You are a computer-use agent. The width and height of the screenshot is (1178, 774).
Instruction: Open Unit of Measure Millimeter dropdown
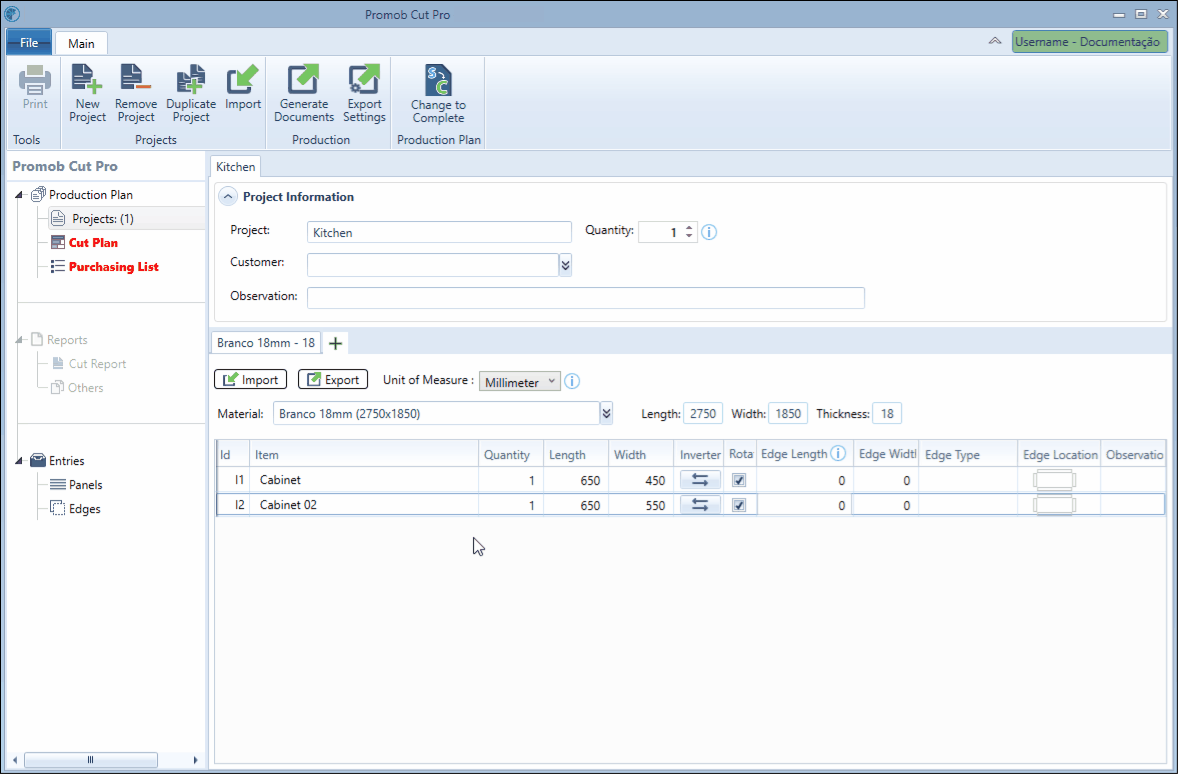[x=520, y=382]
